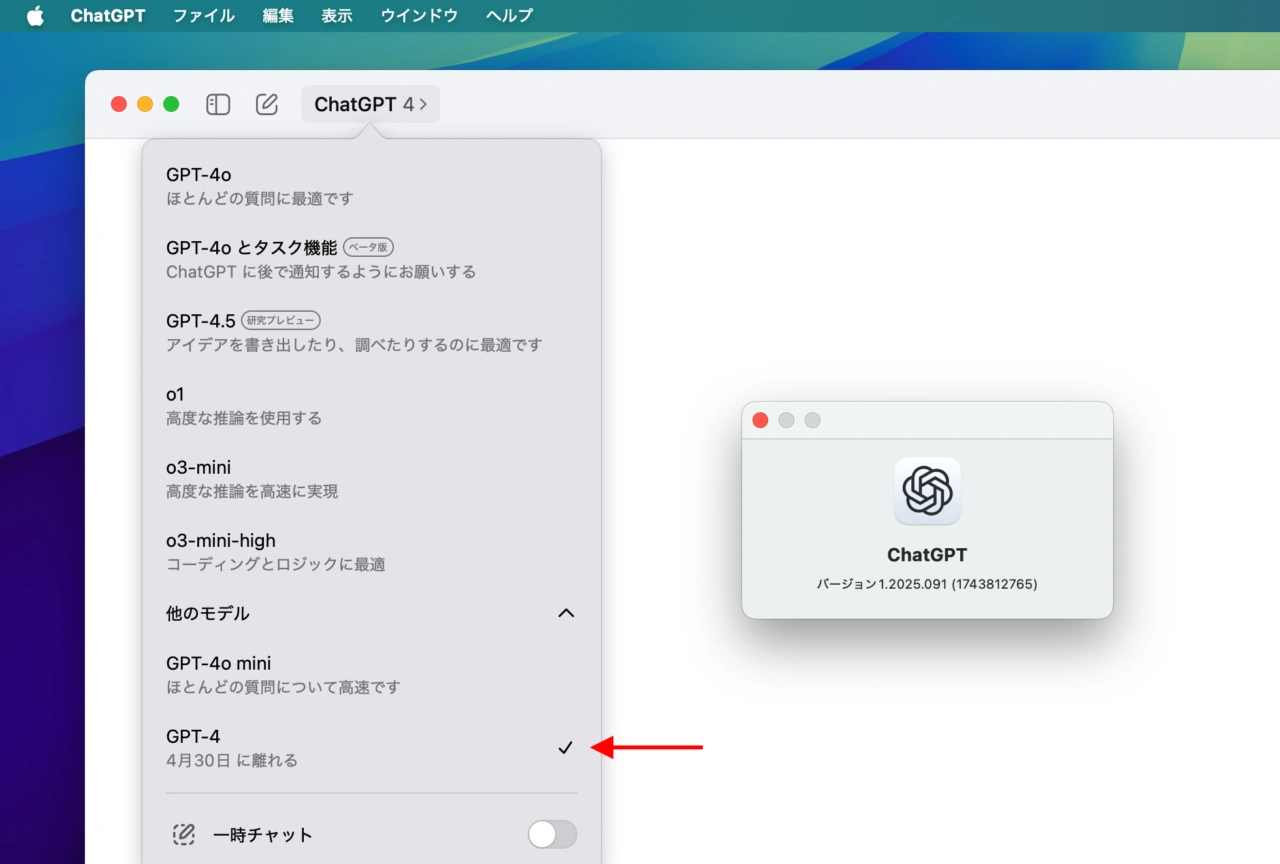The image size is (1280, 864).
Task: Open the Apple menu logo
Action: click(x=35, y=16)
